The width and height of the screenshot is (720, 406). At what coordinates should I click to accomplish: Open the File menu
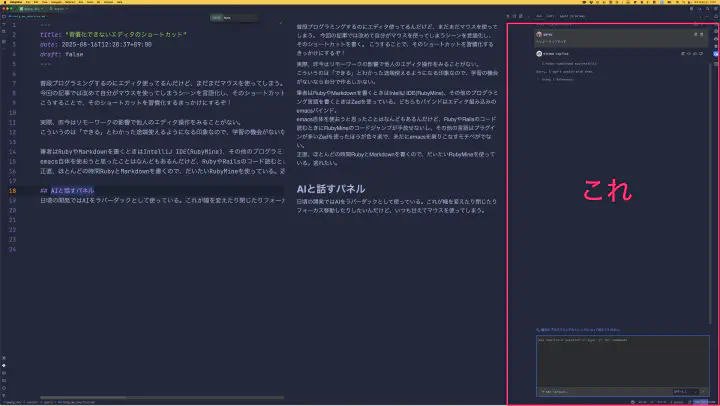point(28,2)
